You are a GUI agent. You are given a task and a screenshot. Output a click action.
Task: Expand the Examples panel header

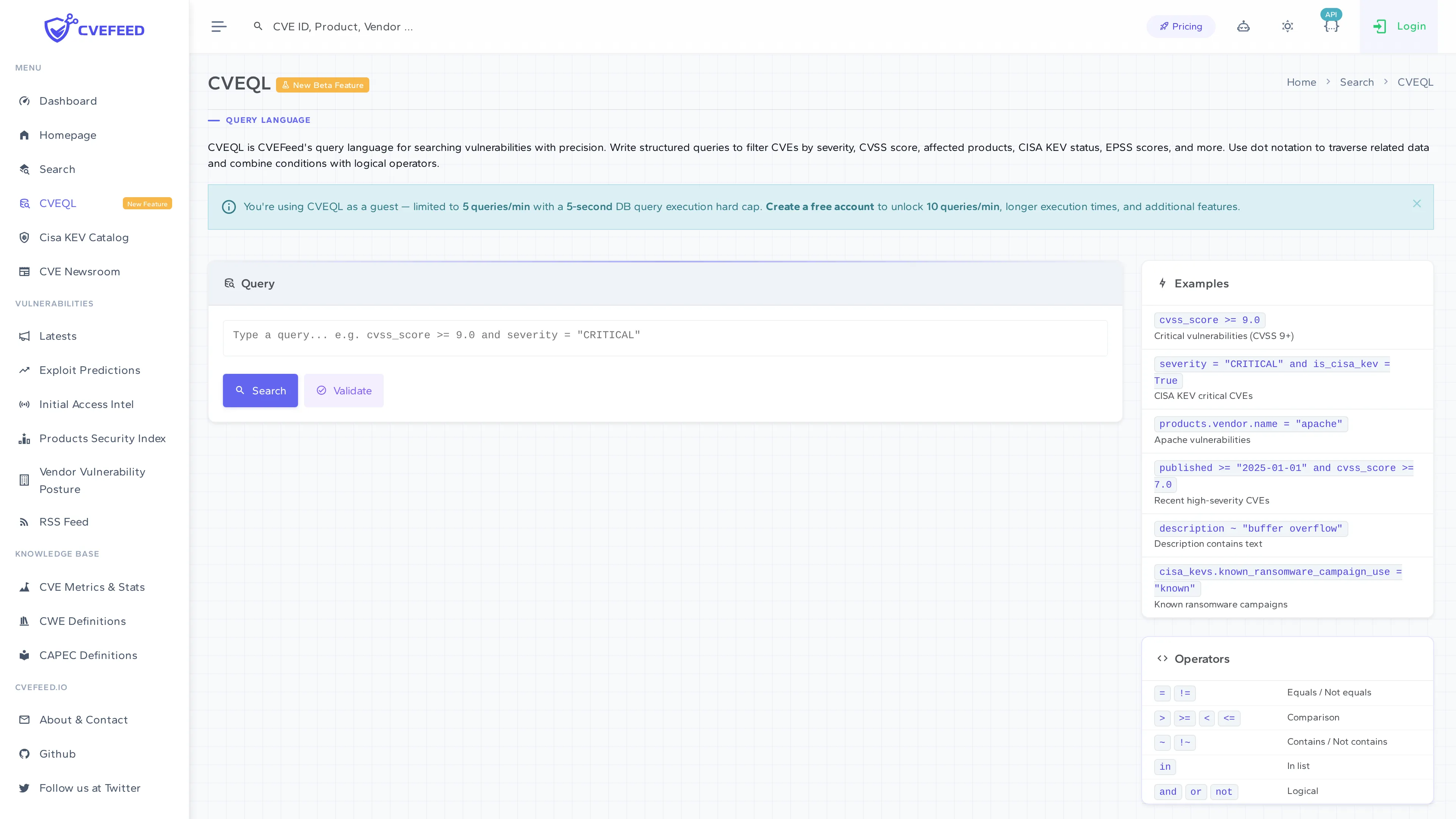pos(1200,283)
